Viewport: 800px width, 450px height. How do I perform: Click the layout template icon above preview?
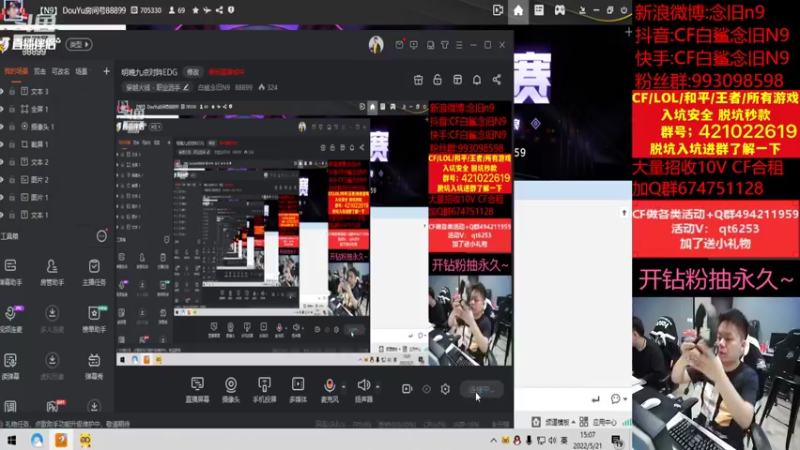457,80
